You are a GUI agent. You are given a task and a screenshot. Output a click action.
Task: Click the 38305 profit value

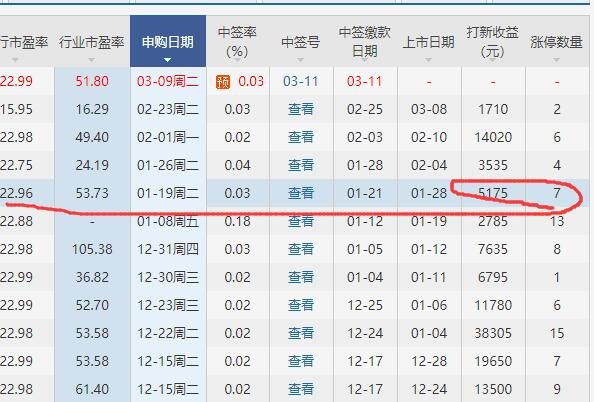(x=493, y=333)
